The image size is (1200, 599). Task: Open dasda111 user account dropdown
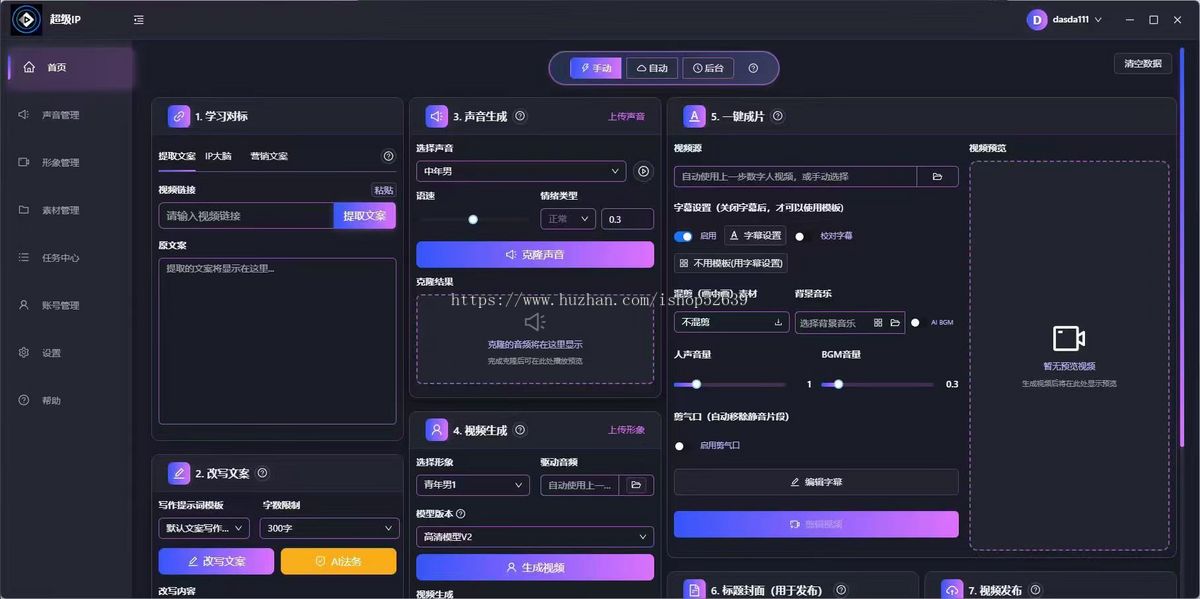[x=1065, y=20]
